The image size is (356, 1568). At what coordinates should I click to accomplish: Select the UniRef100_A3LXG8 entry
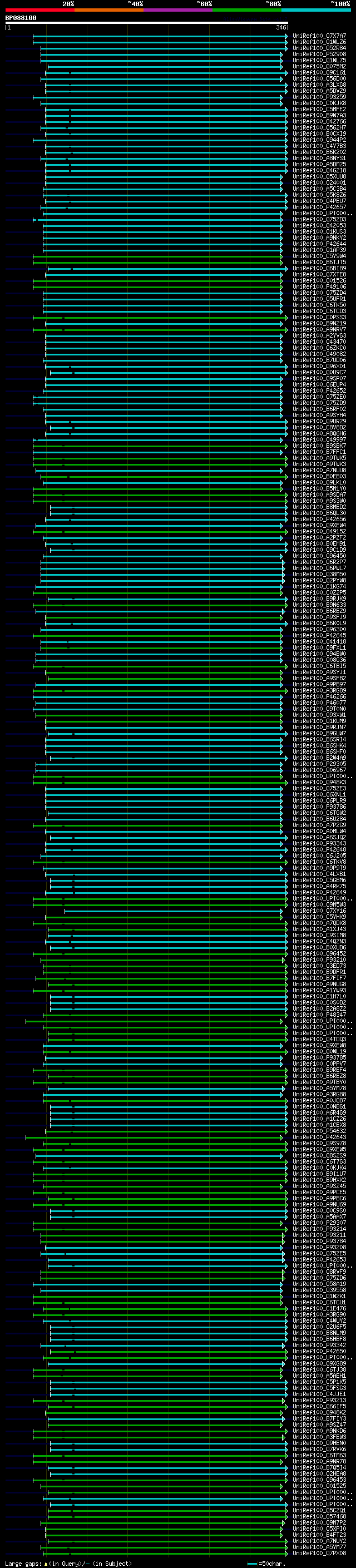pos(319,85)
